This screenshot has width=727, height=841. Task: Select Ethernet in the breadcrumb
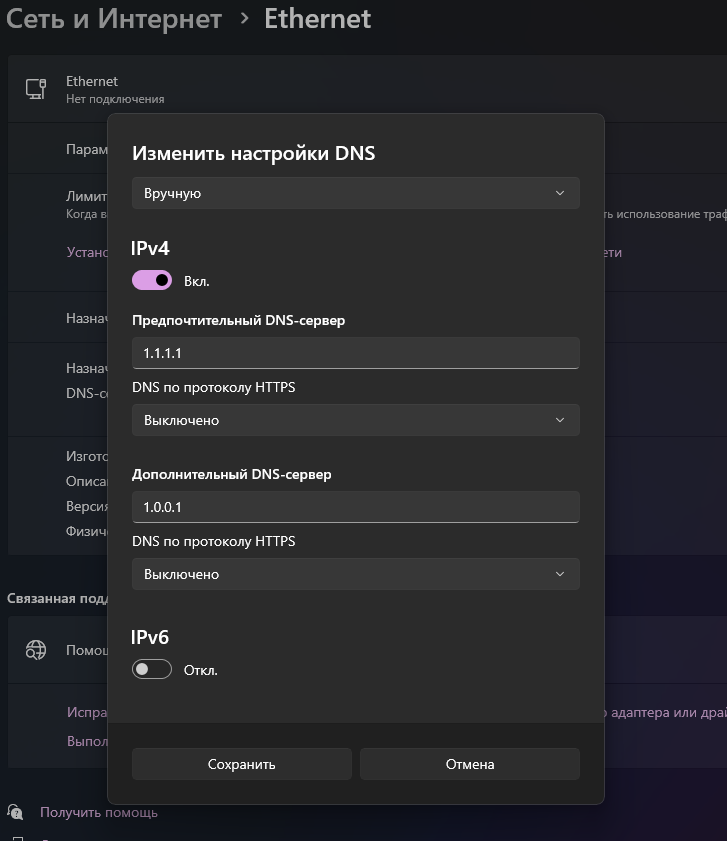click(x=317, y=18)
